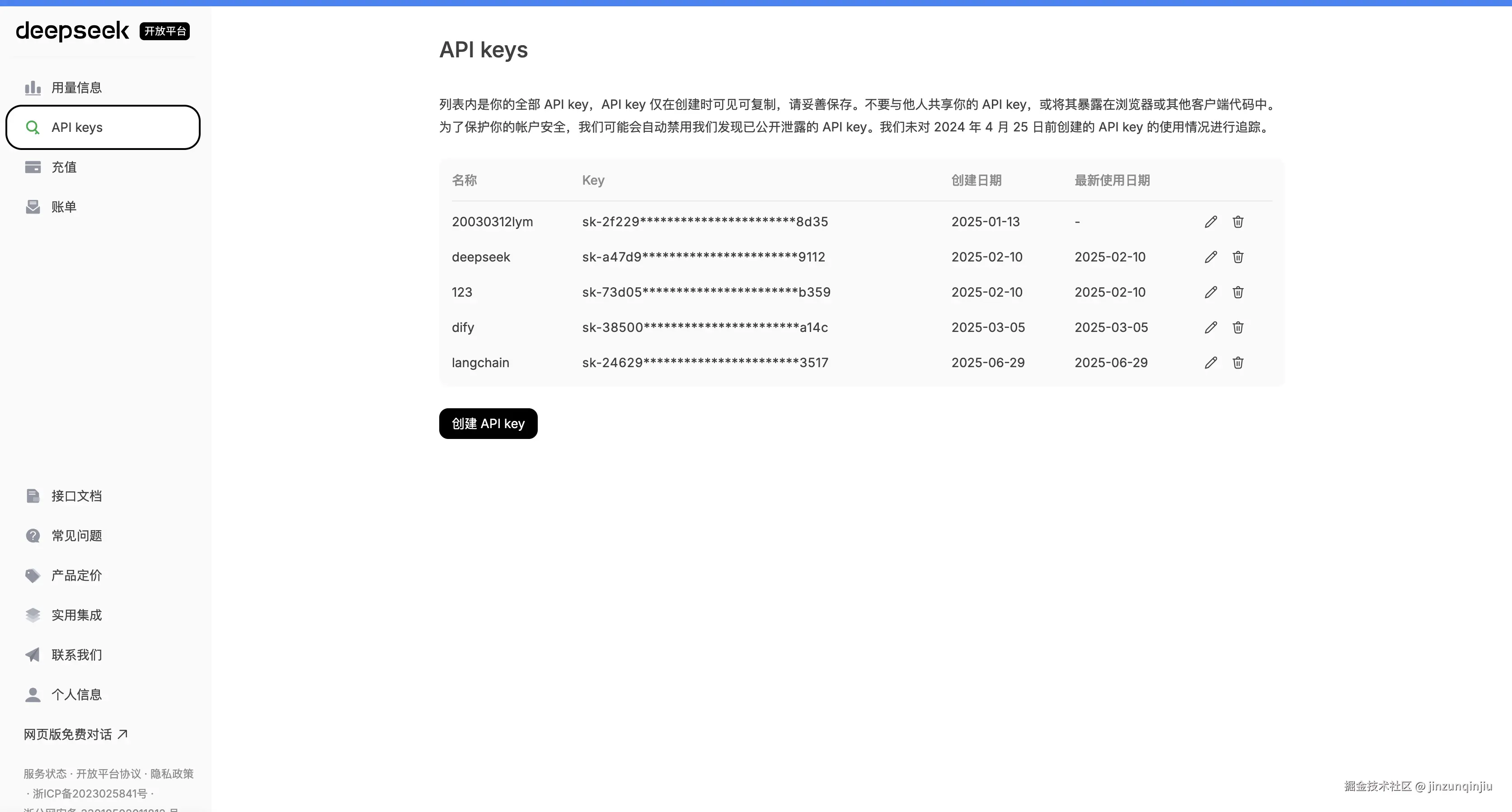Click edit icon for key 123
This screenshot has height=812, width=1512.
pos(1210,292)
